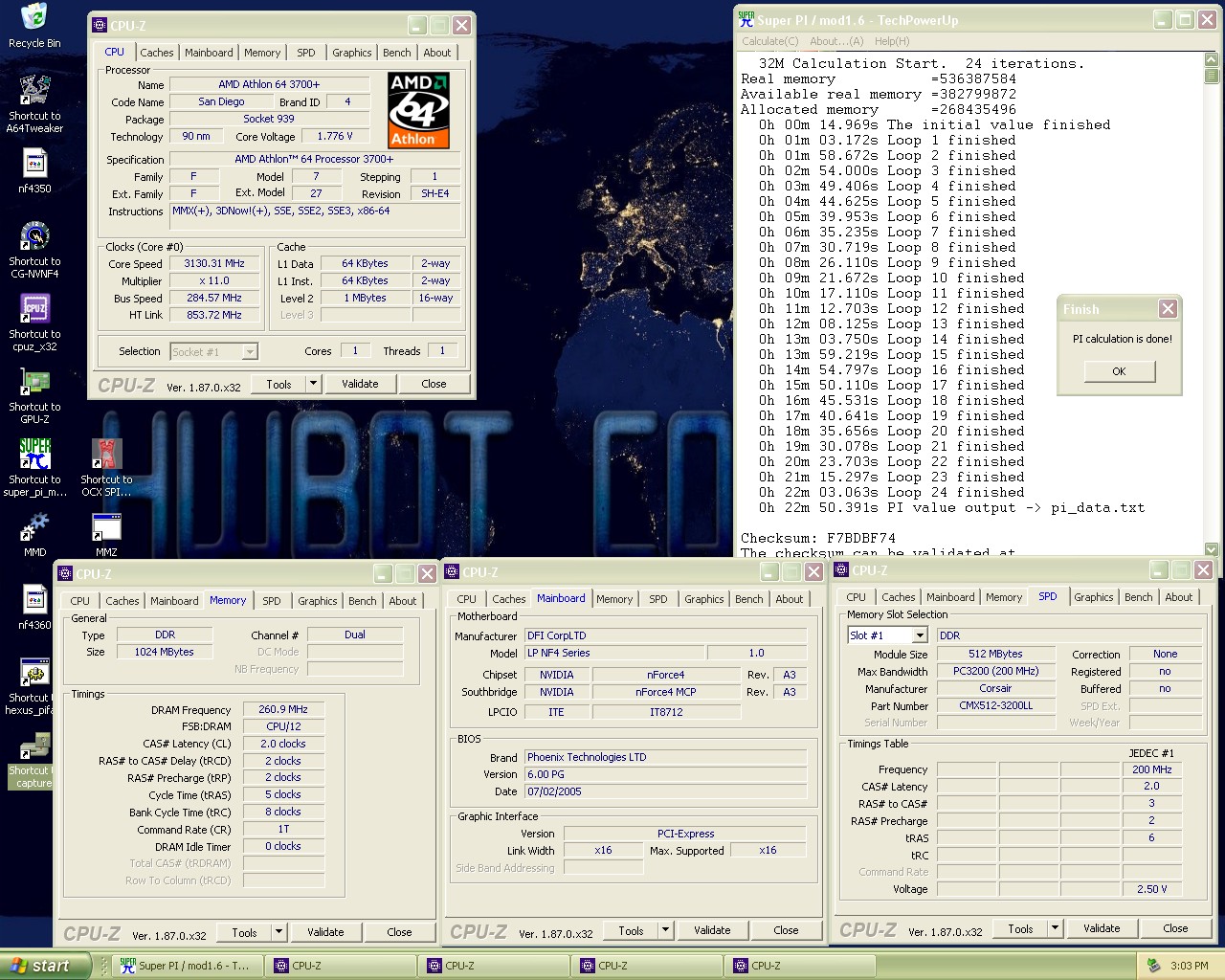Click the Super PI scrollbar down arrow
This screenshot has width=1225, height=980.
click(1212, 549)
